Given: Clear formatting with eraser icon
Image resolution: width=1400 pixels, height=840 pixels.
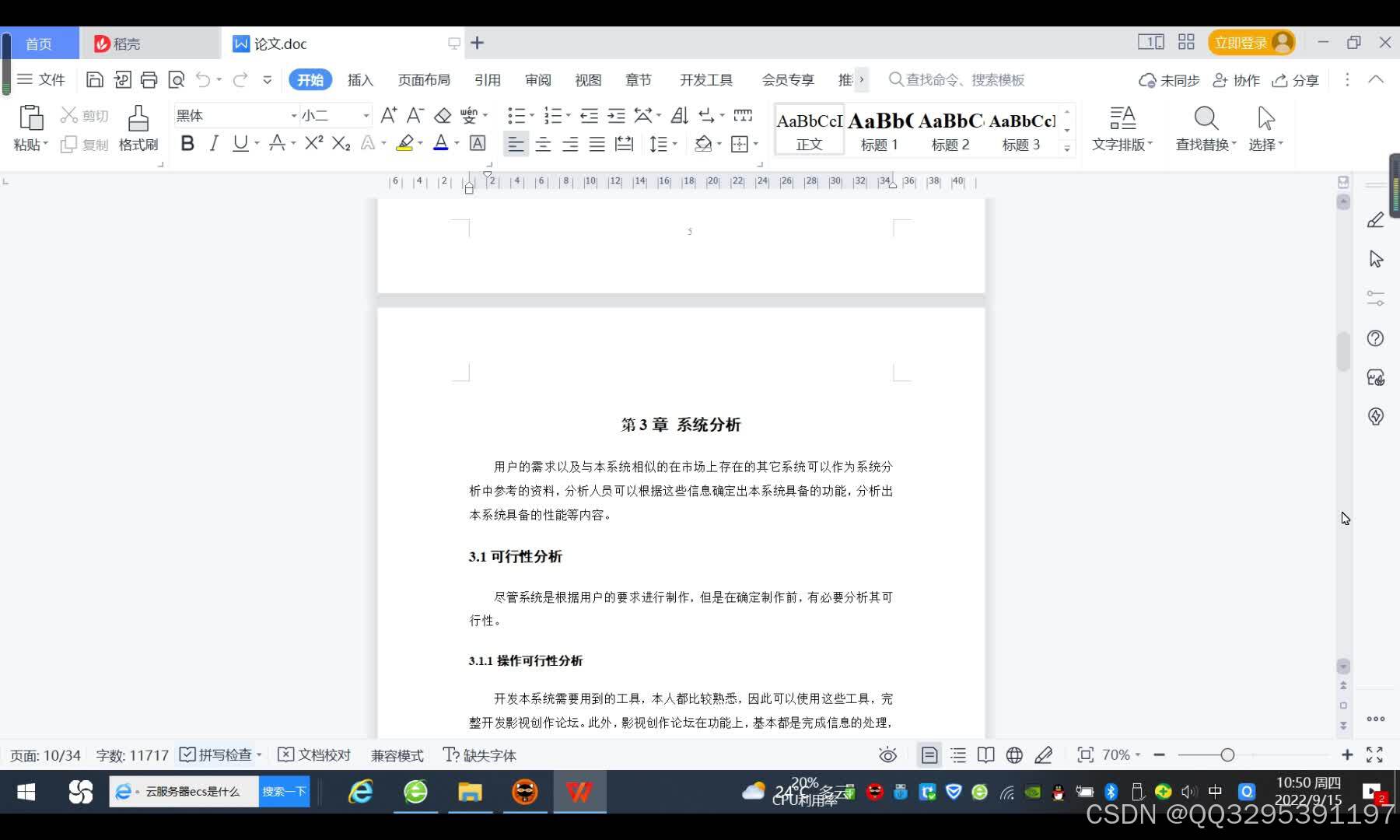Looking at the screenshot, I should [x=443, y=116].
